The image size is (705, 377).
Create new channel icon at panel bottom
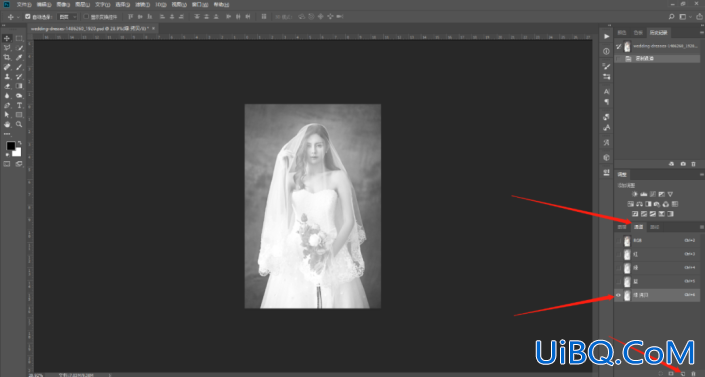pos(683,373)
